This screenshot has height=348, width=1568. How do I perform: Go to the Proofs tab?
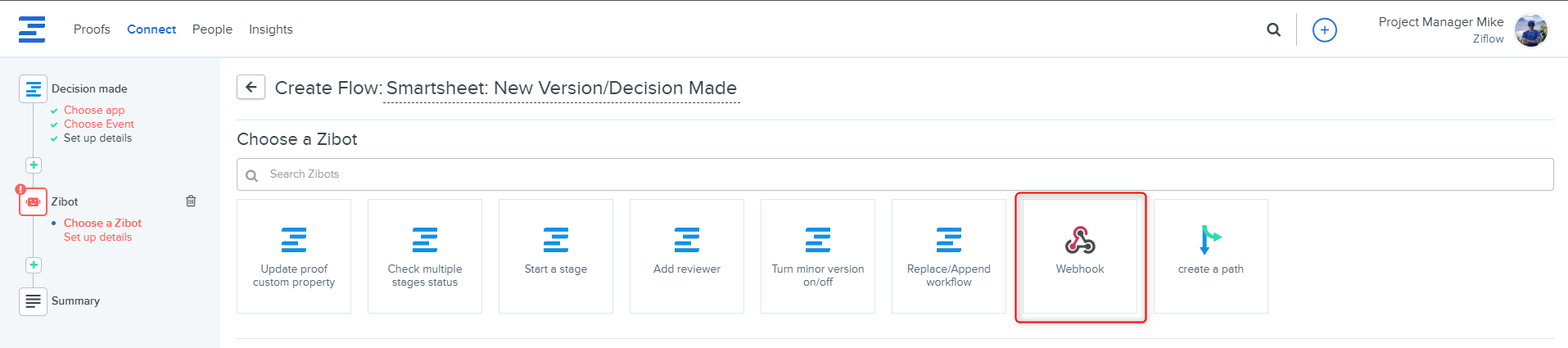tap(92, 29)
